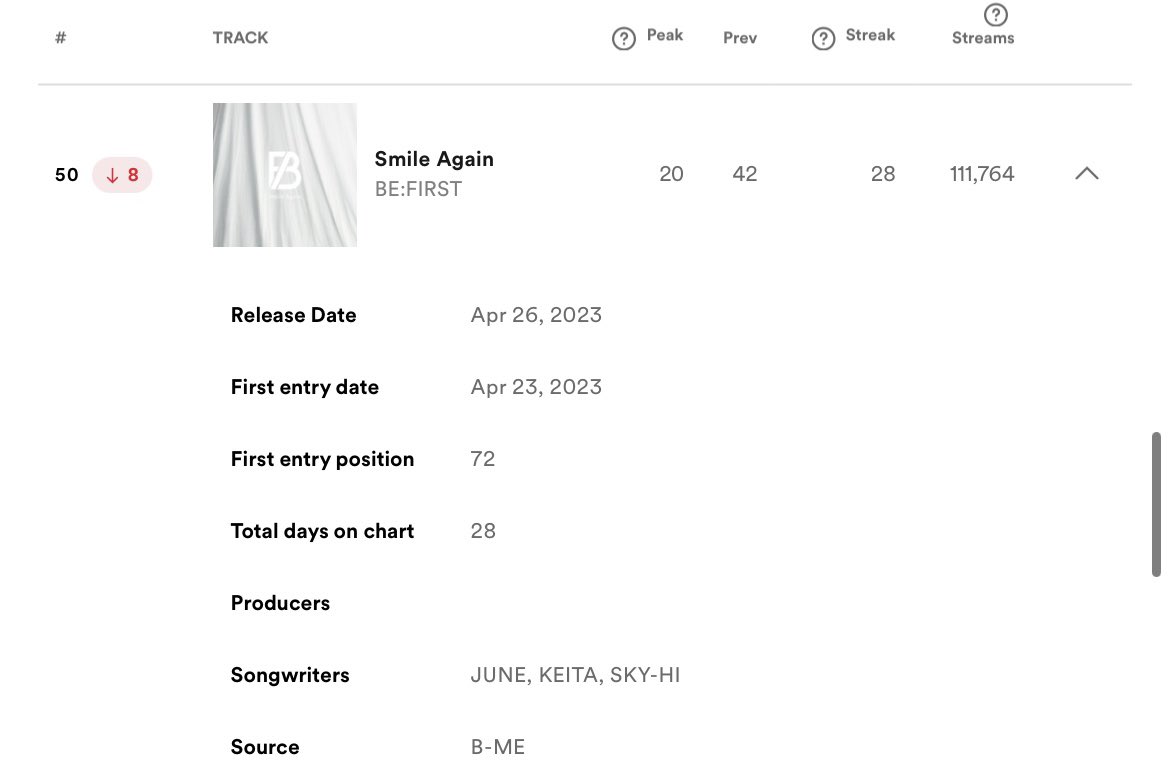The width and height of the screenshot is (1170, 774).
Task: Click the songwriters JUNE, KEITA, SKY-HI text
Action: click(x=575, y=675)
